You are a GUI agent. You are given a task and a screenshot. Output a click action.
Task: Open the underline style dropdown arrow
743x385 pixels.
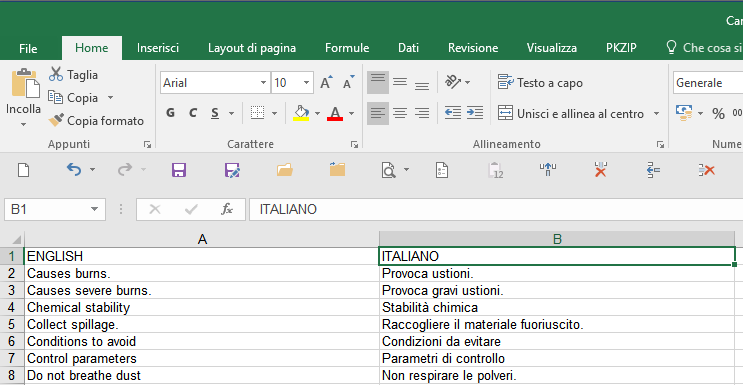(231, 113)
